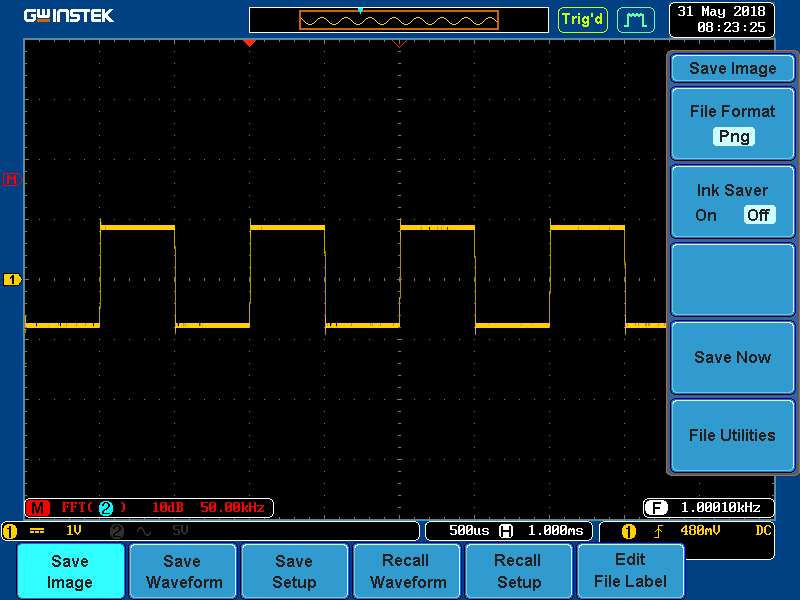Click the Trig'd status indicator

pos(583,20)
